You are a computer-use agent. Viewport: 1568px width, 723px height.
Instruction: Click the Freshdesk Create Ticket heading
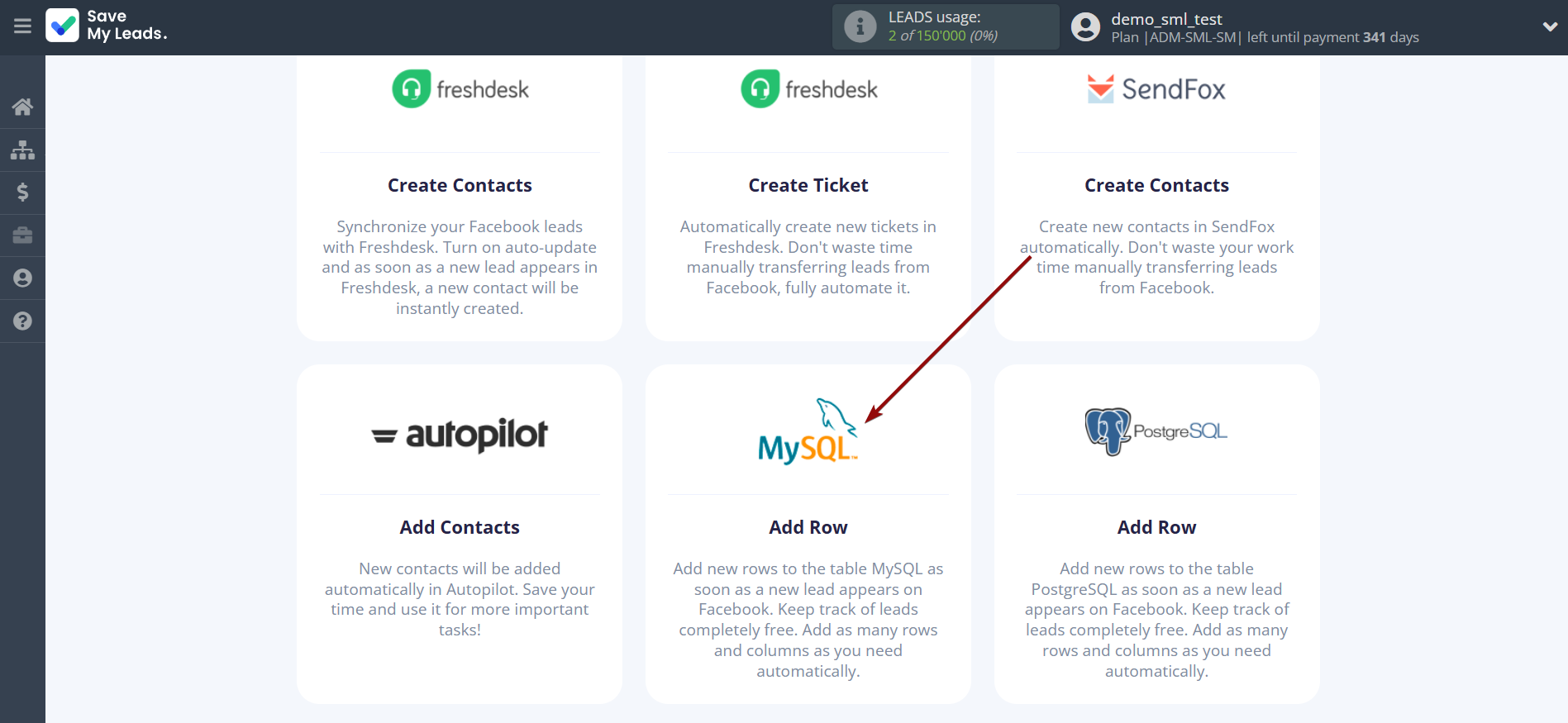808,185
